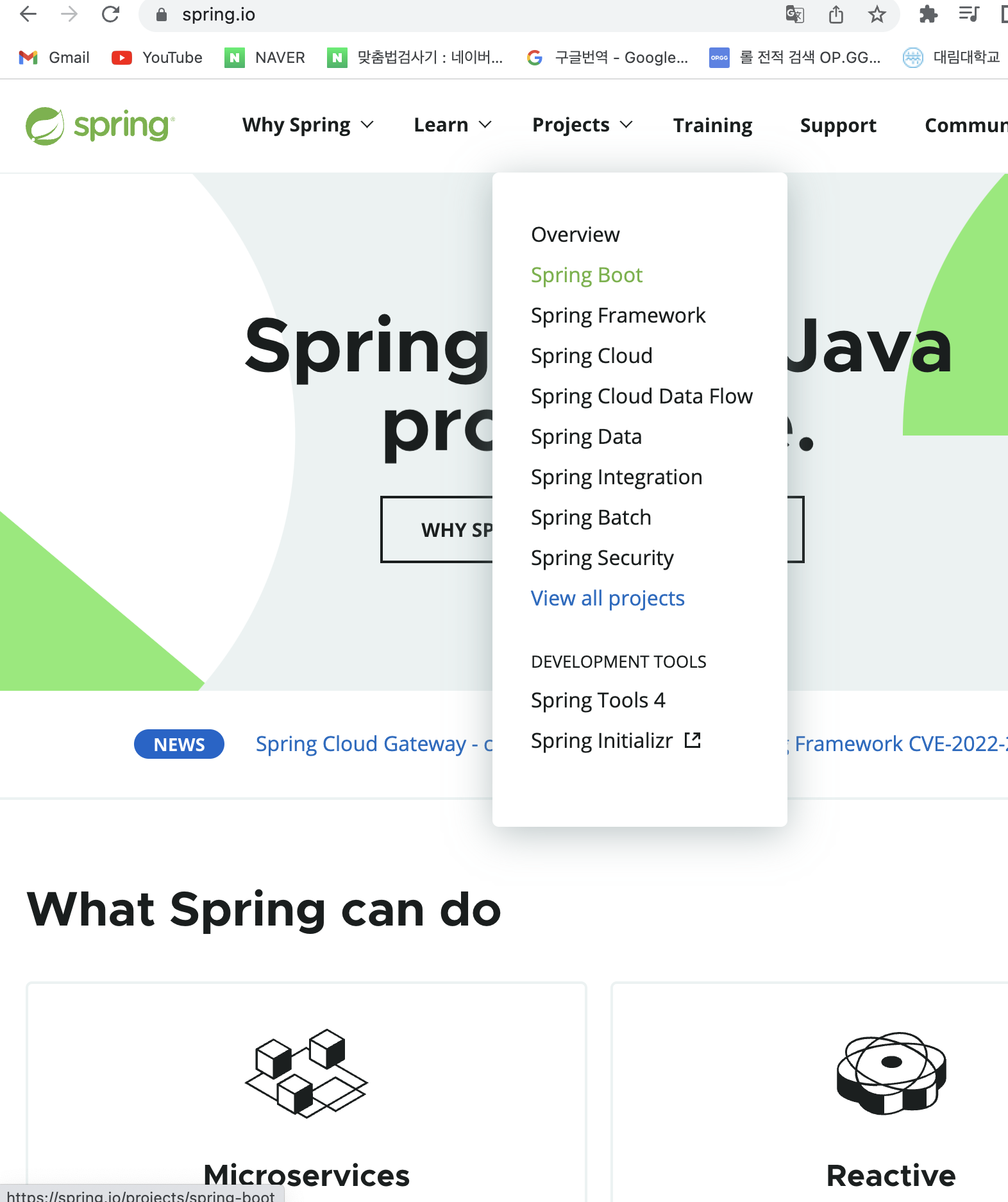The image size is (1008, 1202).
Task: Click the What Spring can do heading
Action: tap(264, 910)
